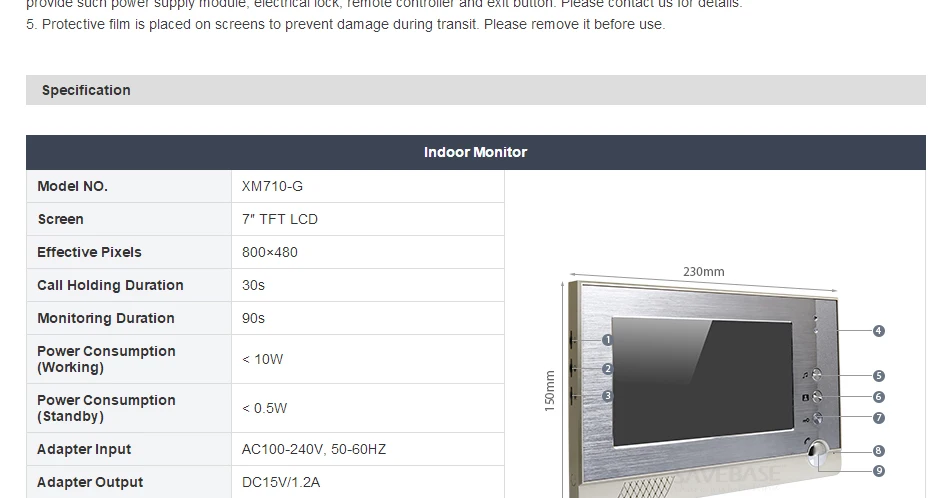Click the Power Consumption (Standby) label

[107, 408]
